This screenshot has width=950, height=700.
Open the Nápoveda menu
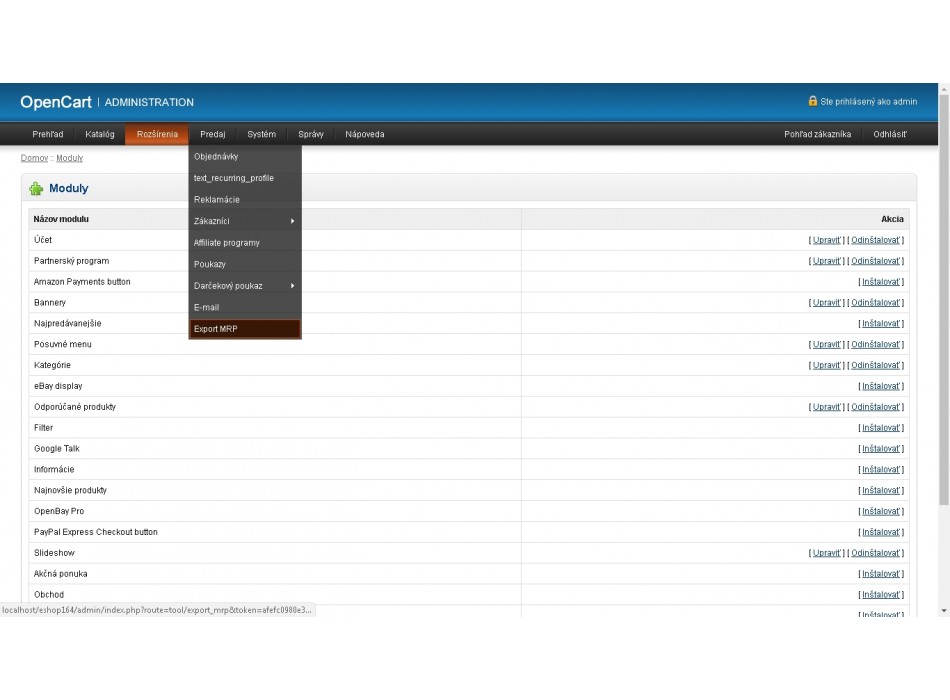365,134
